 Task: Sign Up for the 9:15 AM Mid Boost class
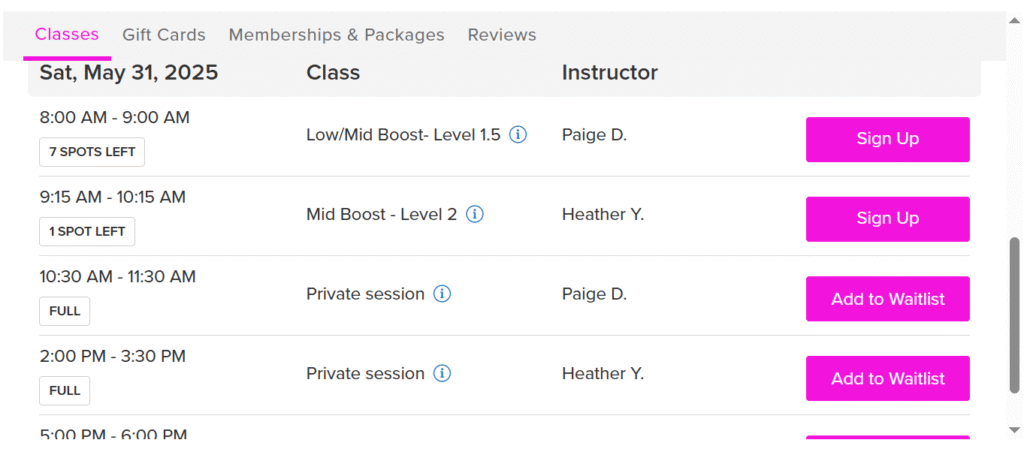[888, 219]
